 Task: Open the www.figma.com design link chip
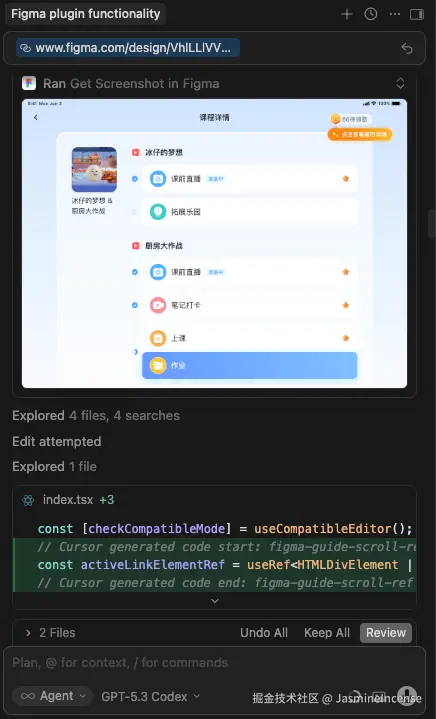(x=128, y=48)
